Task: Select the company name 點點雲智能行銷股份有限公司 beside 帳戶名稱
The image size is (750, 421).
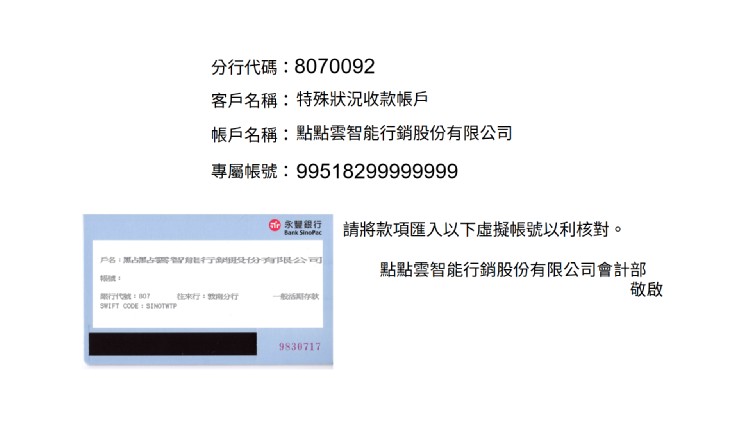Action: [x=404, y=133]
